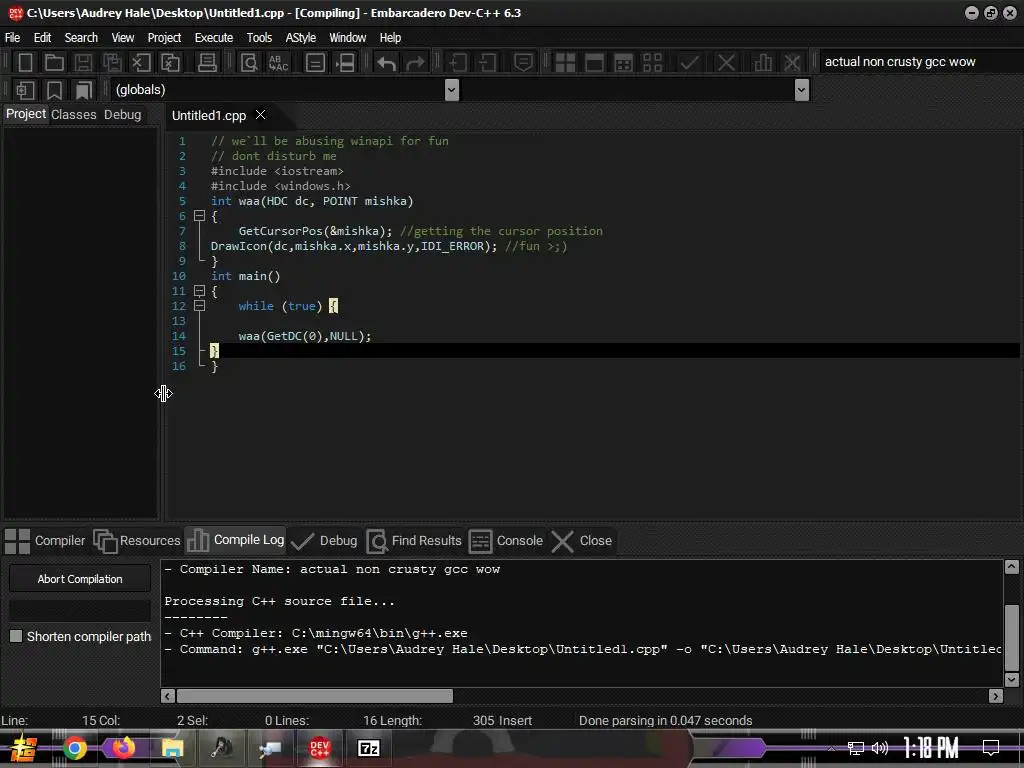Click the Delete Profiling Information icon
Image resolution: width=1024 pixels, height=768 pixels.
point(792,63)
